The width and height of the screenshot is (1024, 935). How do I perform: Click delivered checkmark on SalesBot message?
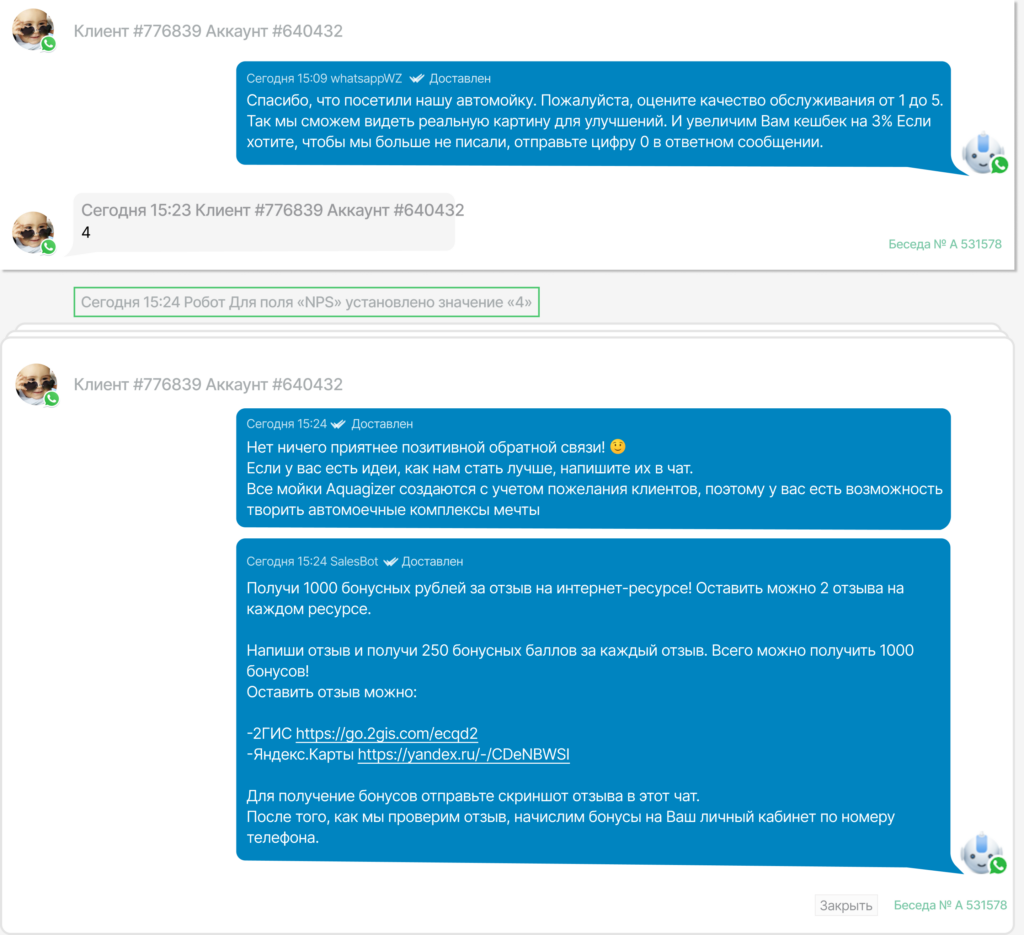(x=391, y=562)
